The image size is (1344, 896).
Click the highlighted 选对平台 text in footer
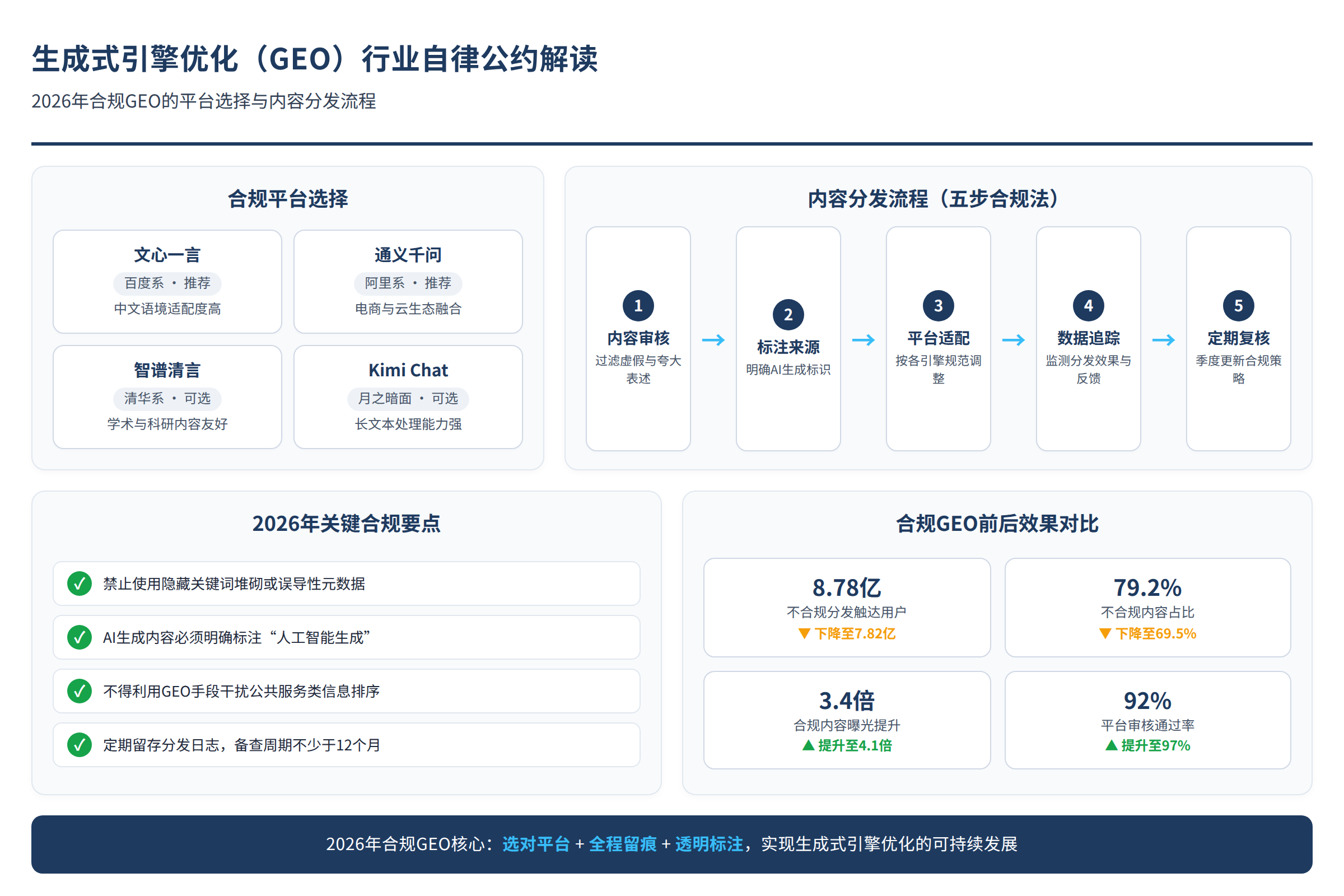536,844
